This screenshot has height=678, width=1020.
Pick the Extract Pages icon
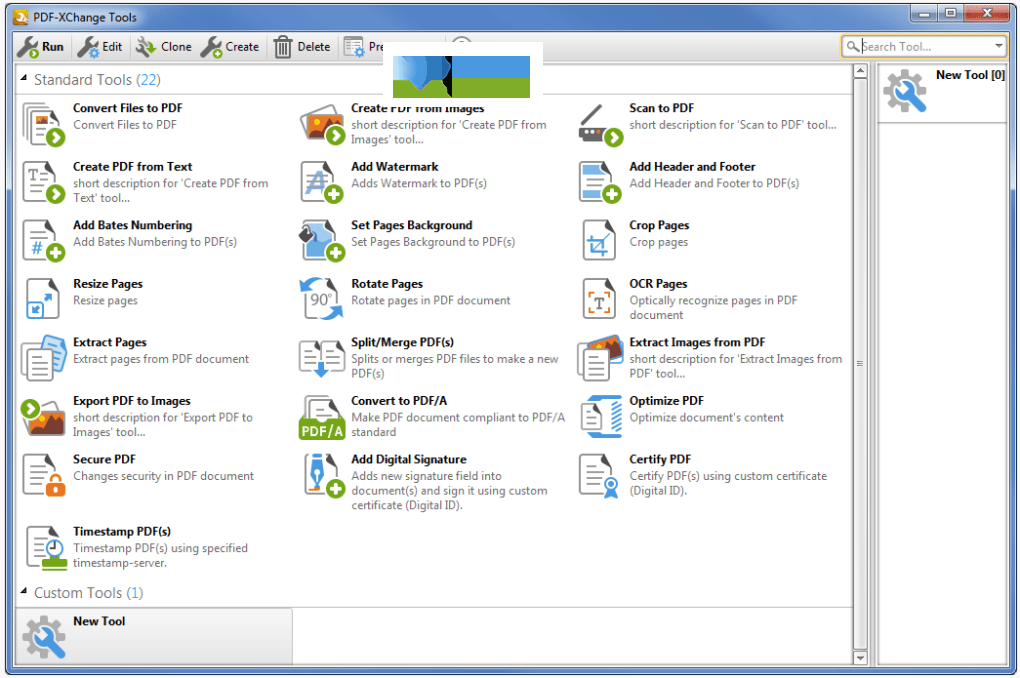44,358
